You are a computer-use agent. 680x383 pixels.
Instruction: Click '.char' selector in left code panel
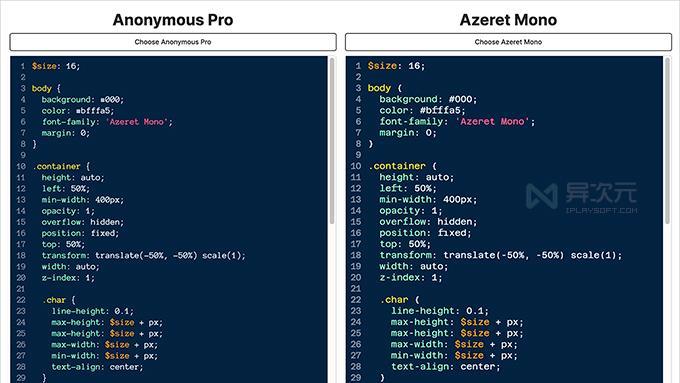coord(54,300)
